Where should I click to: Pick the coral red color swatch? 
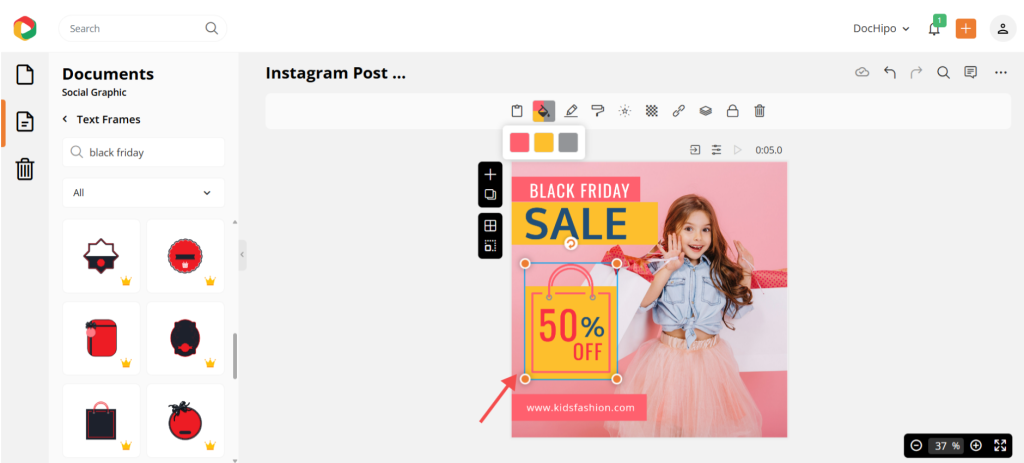click(x=520, y=142)
